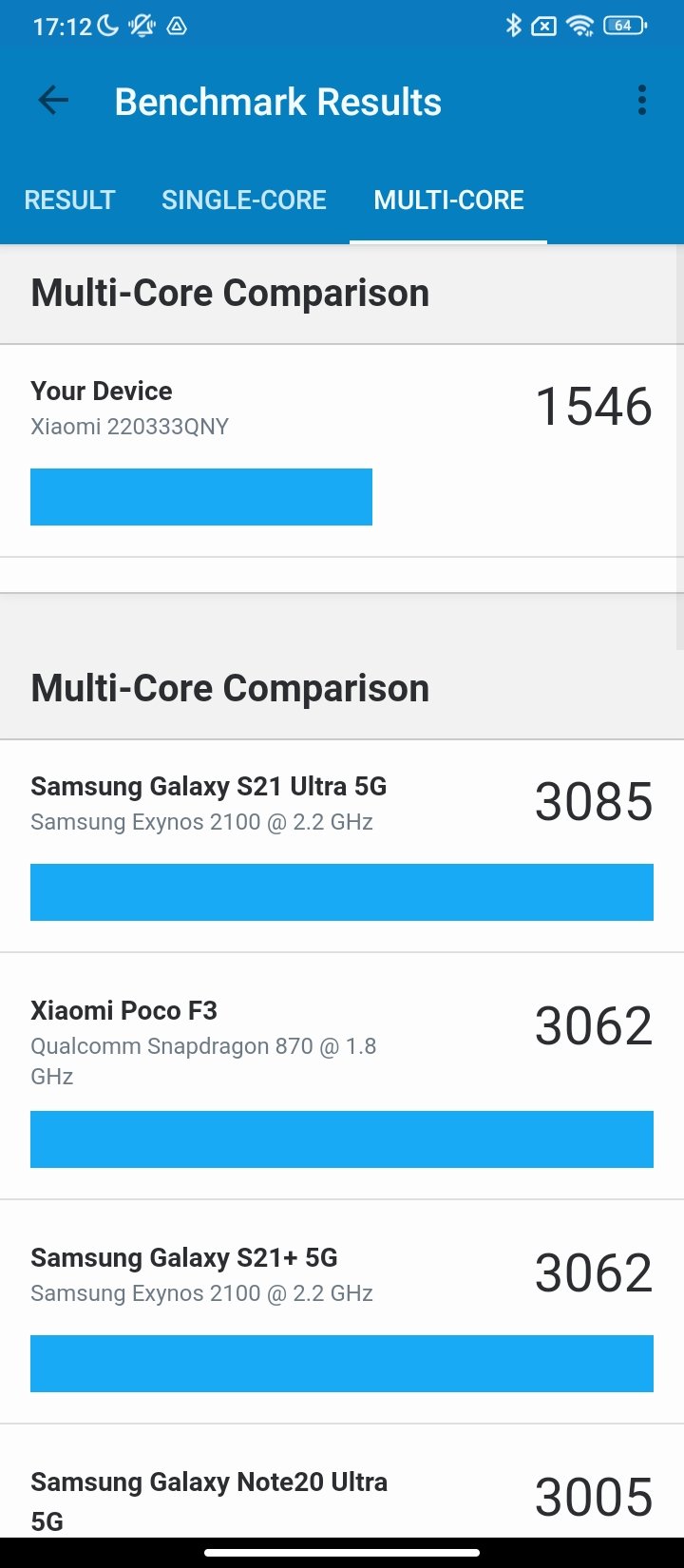The image size is (684, 1568).
Task: Tap the back arrow icon
Action: click(x=53, y=101)
